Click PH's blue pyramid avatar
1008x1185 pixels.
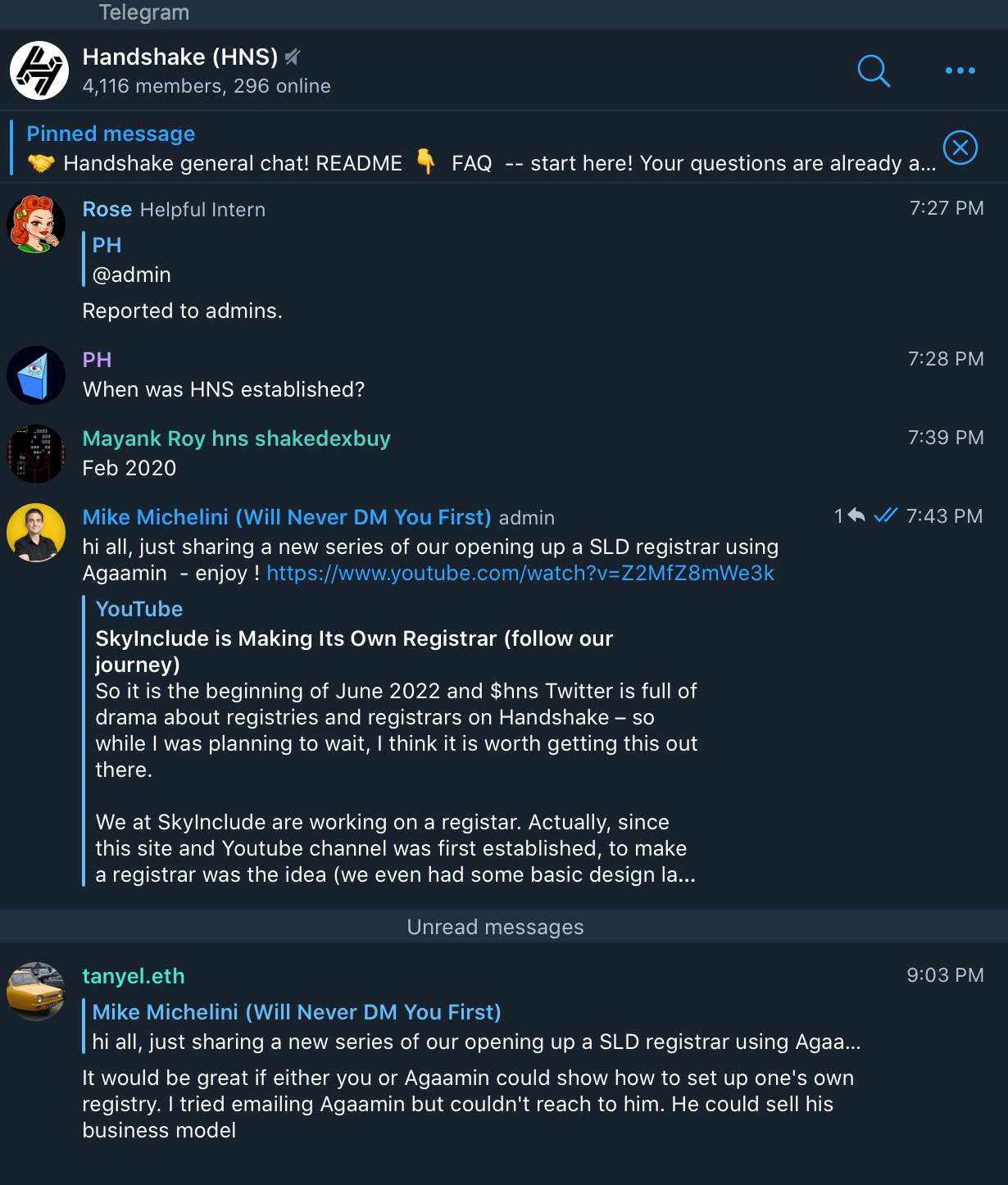(36, 375)
